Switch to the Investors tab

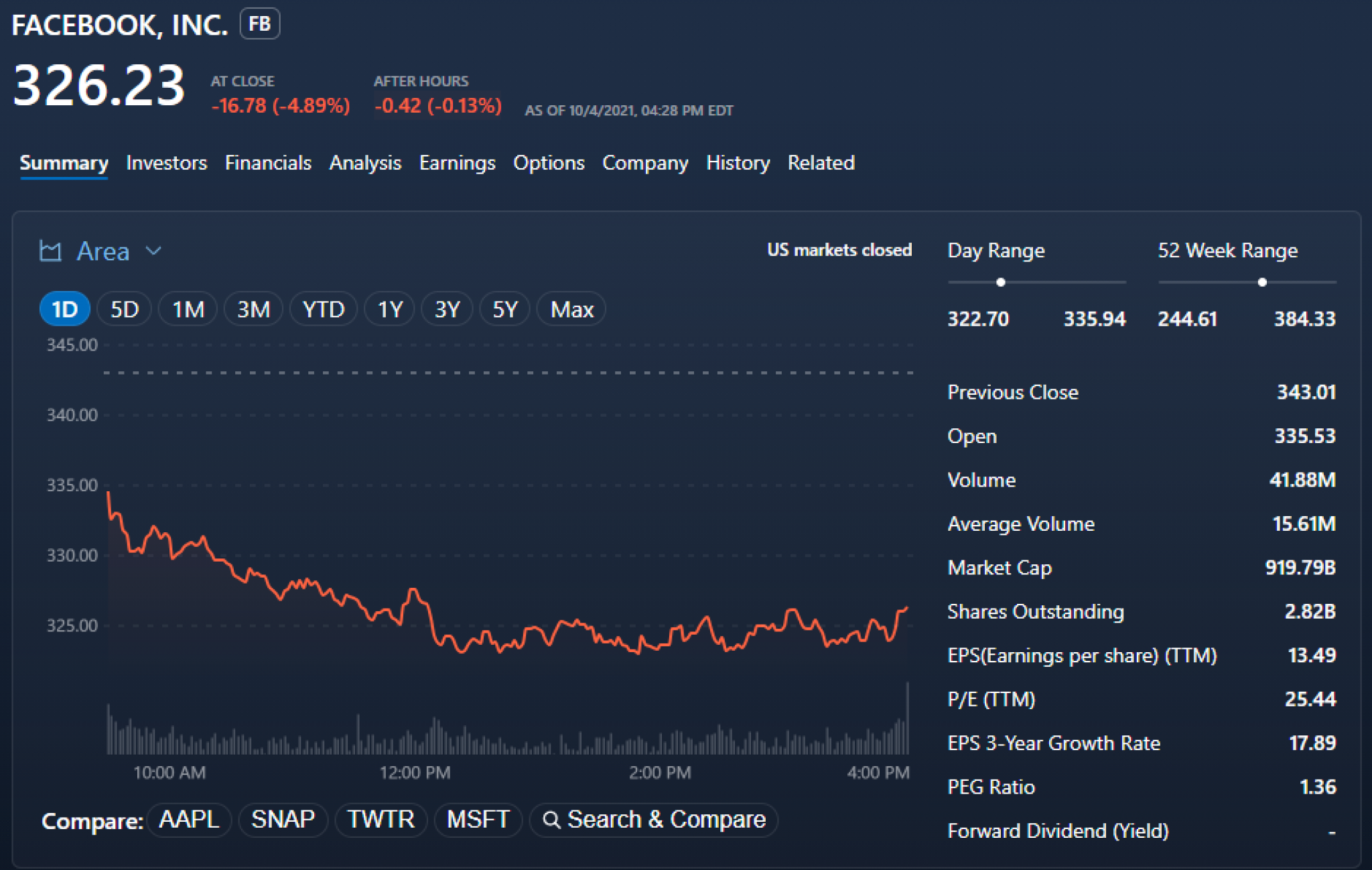(166, 163)
